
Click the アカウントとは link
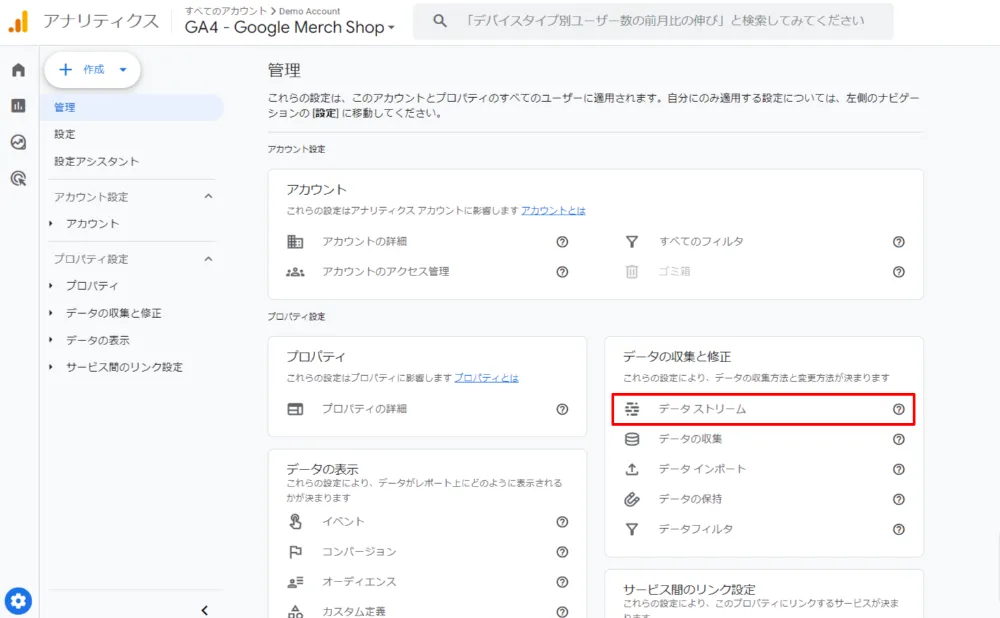point(553,210)
